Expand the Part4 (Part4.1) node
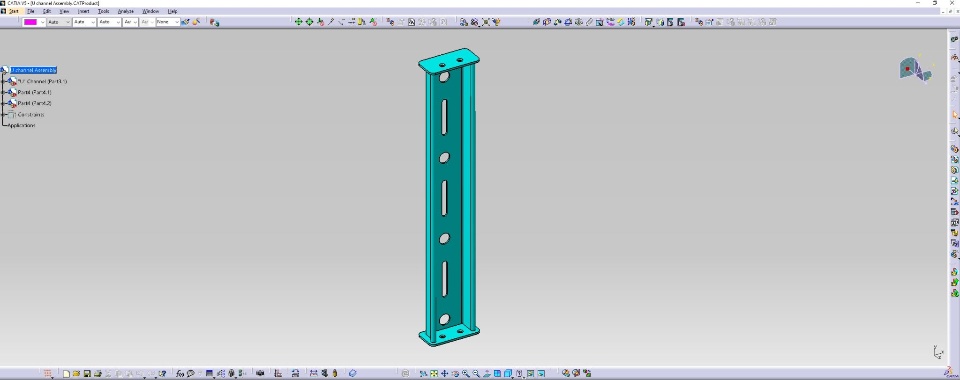The height and width of the screenshot is (380, 960). point(4,92)
